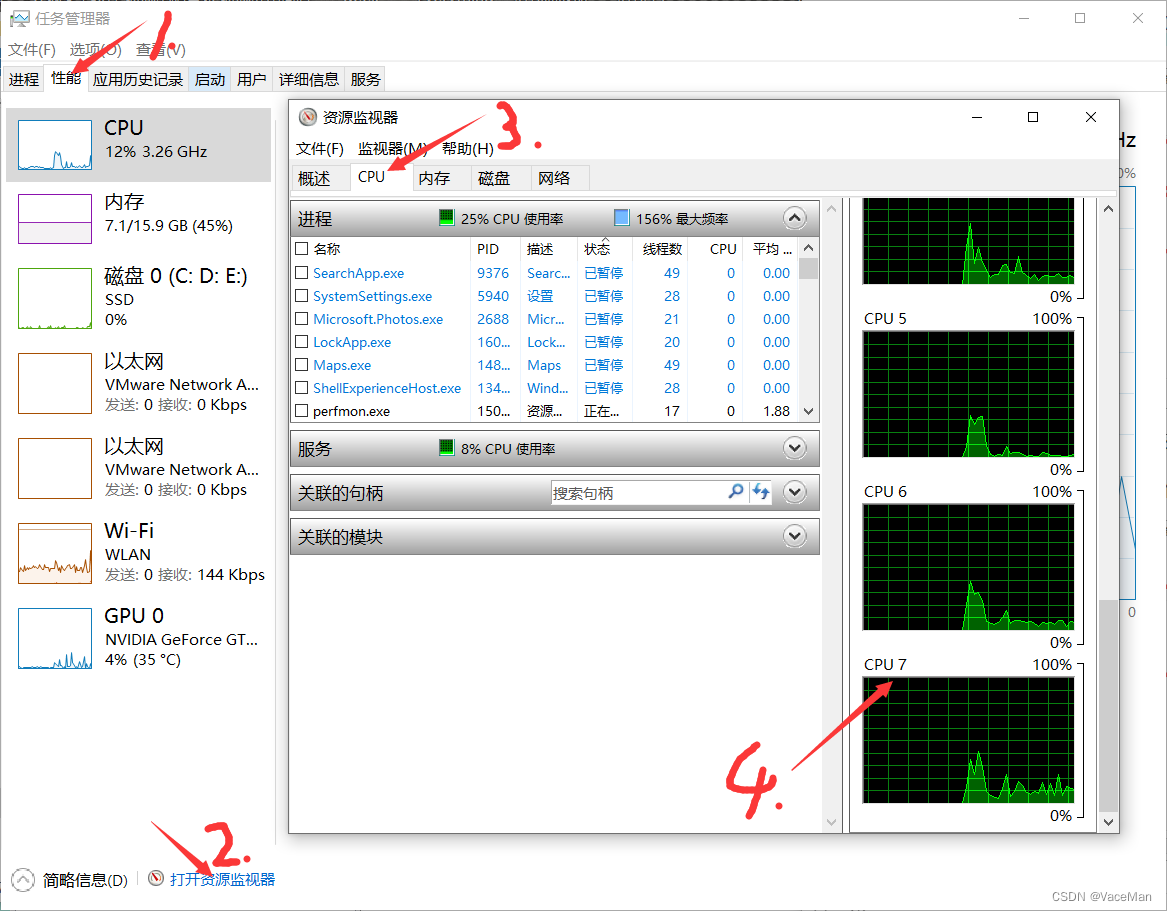1167x911 pixels.
Task: Click the CPU graphs pane scroll-down arrow
Action: point(1108,822)
